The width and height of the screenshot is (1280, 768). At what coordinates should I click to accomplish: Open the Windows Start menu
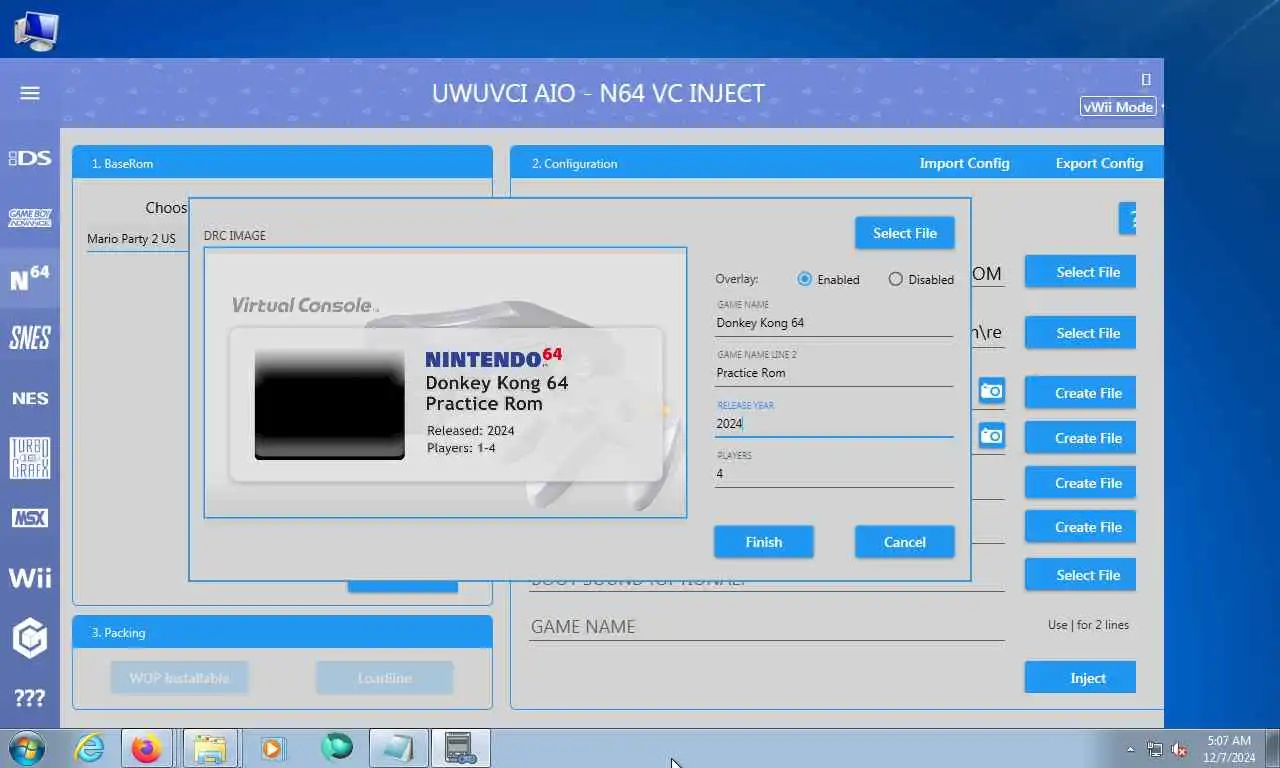point(27,748)
